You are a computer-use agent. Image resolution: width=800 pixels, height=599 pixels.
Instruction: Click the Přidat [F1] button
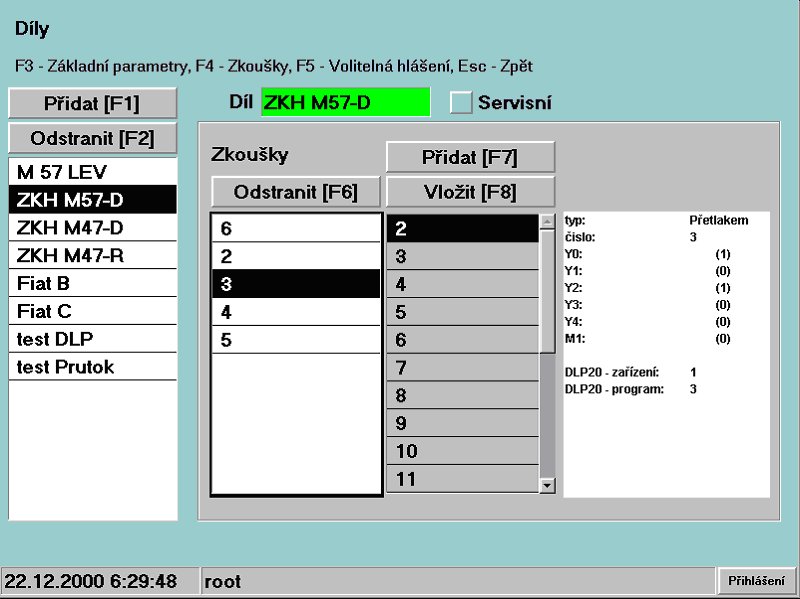pos(92,103)
